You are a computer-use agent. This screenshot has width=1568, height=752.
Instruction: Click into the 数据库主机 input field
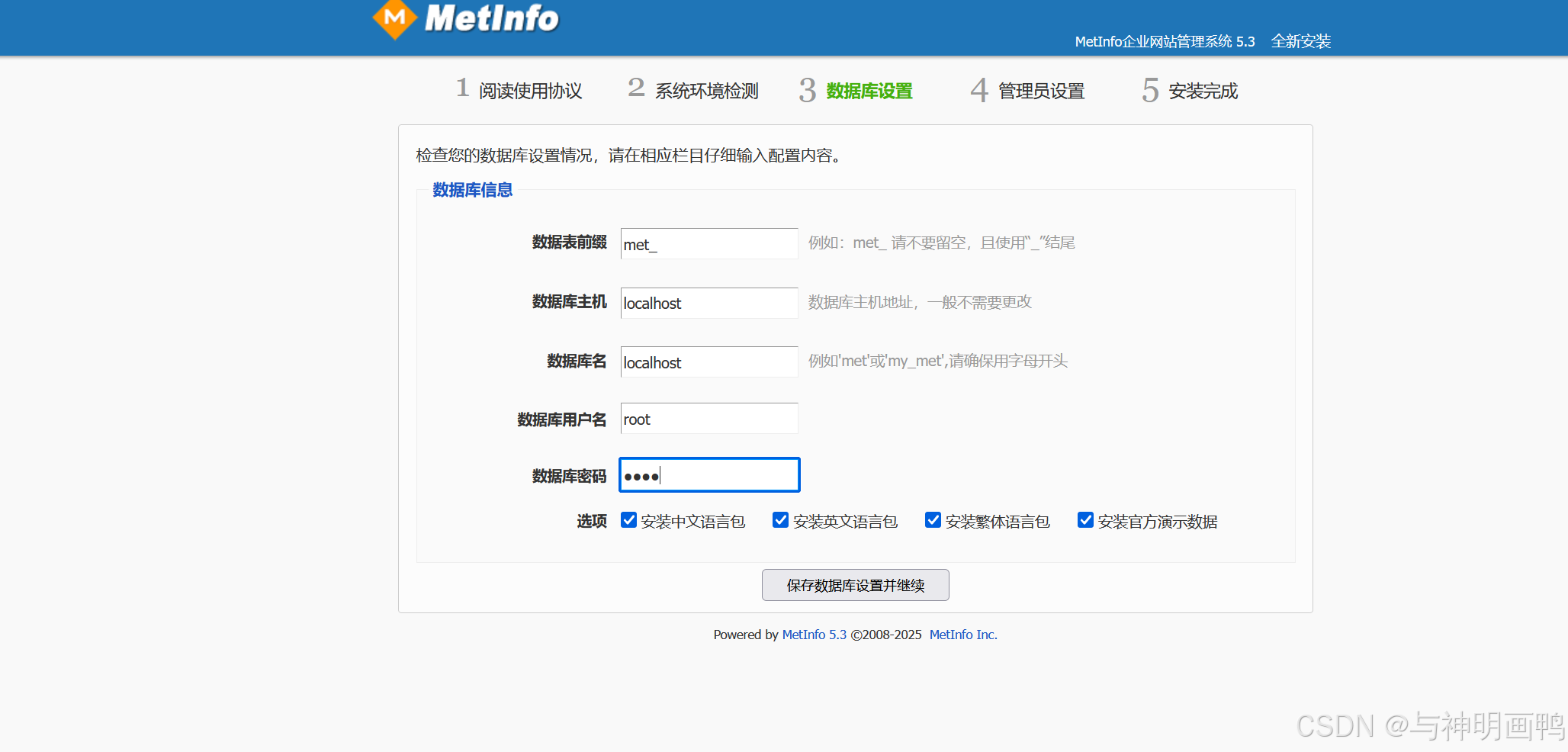coord(709,303)
